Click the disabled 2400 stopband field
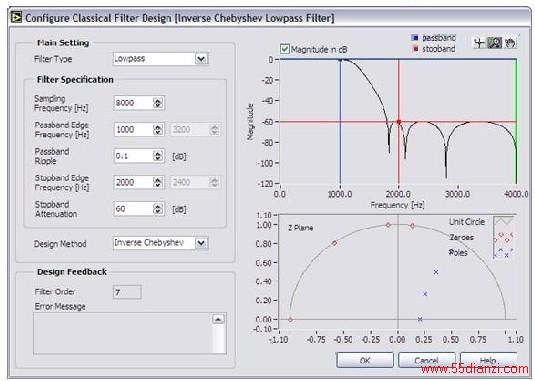This screenshot has height=381, width=535. (190, 182)
